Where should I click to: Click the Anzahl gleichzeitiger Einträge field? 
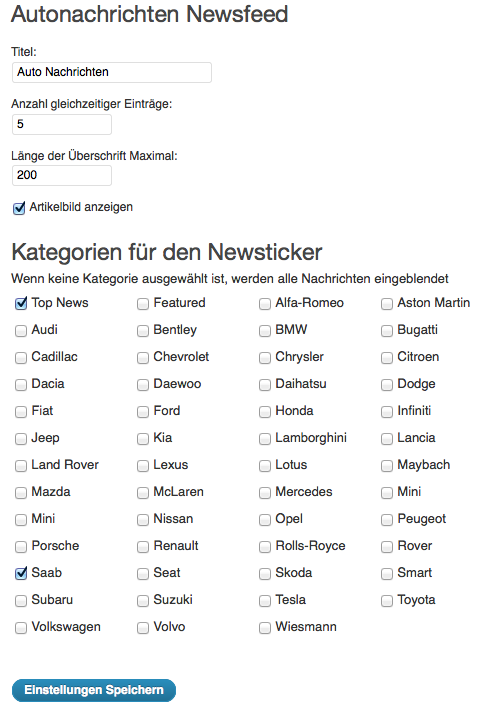click(x=62, y=124)
